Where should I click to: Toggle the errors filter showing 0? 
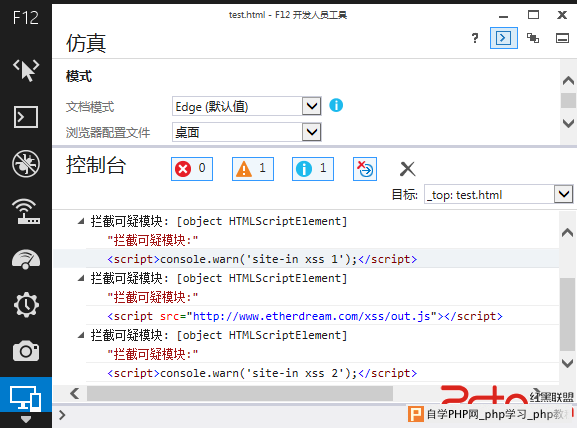pos(192,169)
